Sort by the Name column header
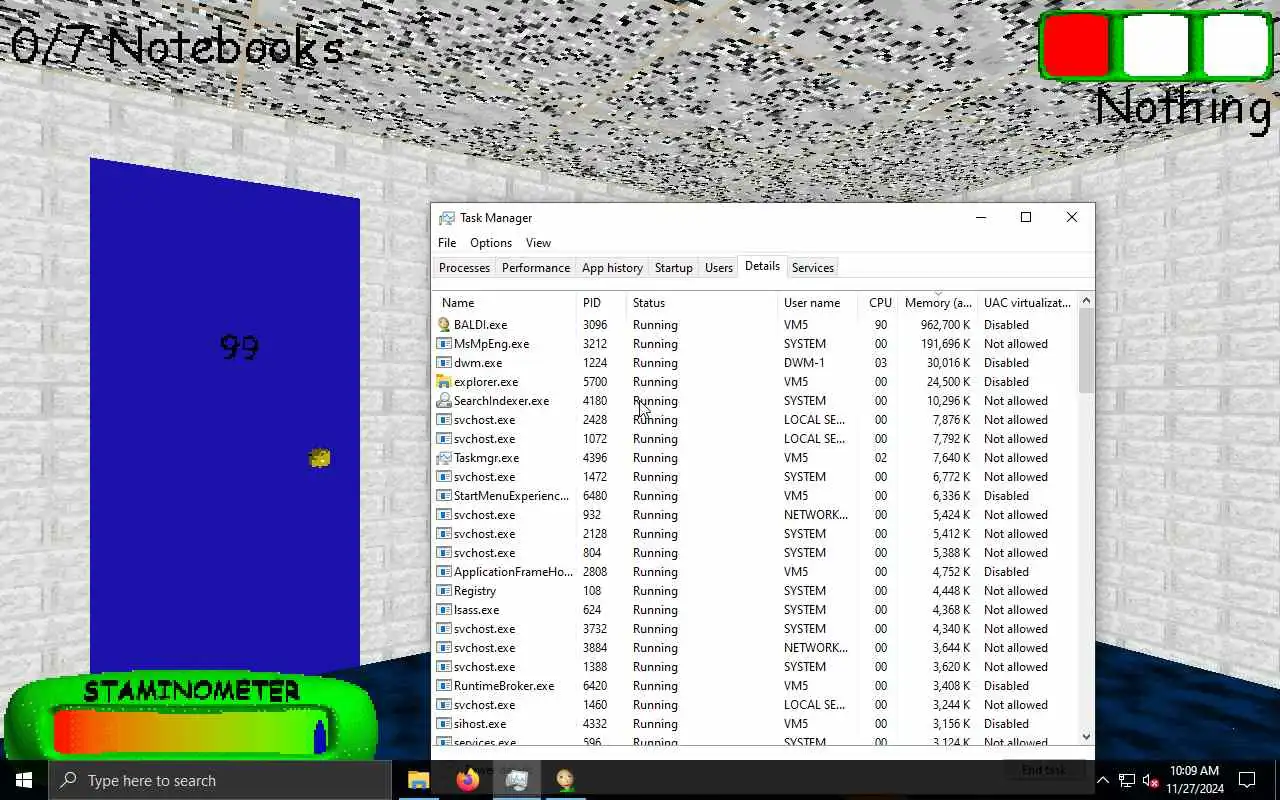 click(x=505, y=303)
